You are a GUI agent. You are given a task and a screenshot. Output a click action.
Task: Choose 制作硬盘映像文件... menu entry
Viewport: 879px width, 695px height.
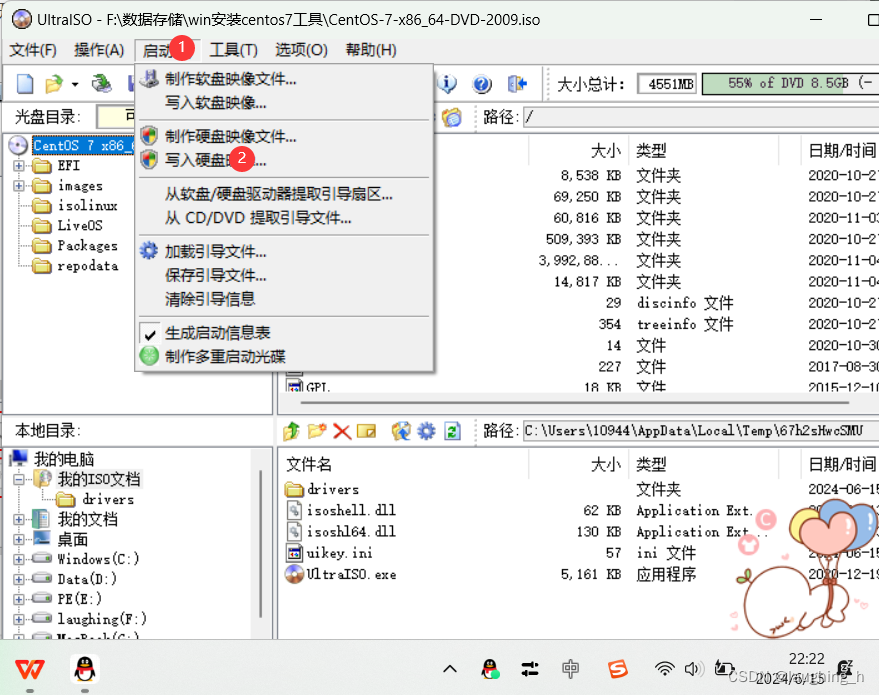tap(284, 136)
